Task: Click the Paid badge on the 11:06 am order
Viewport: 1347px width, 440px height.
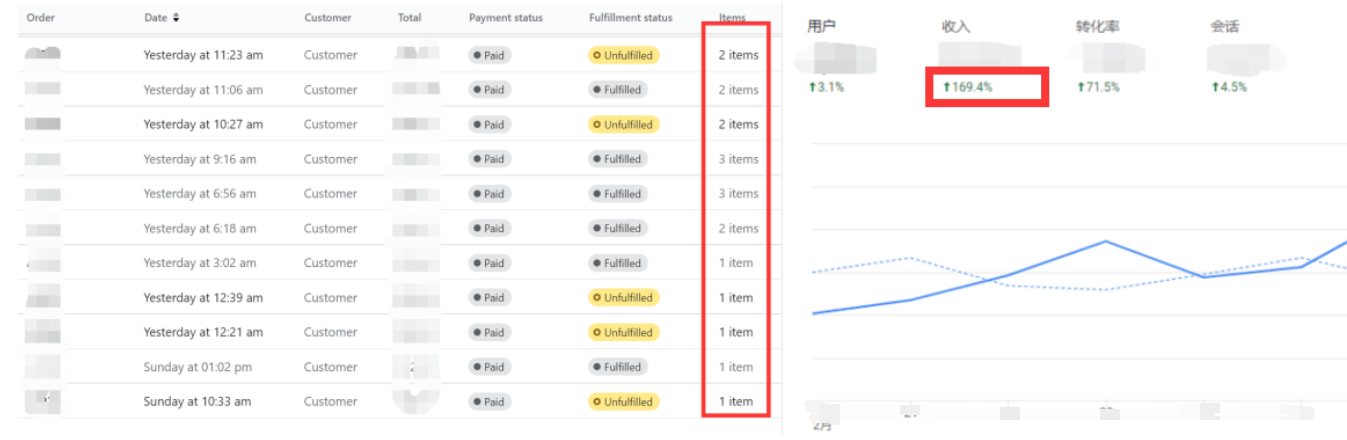Action: point(490,90)
